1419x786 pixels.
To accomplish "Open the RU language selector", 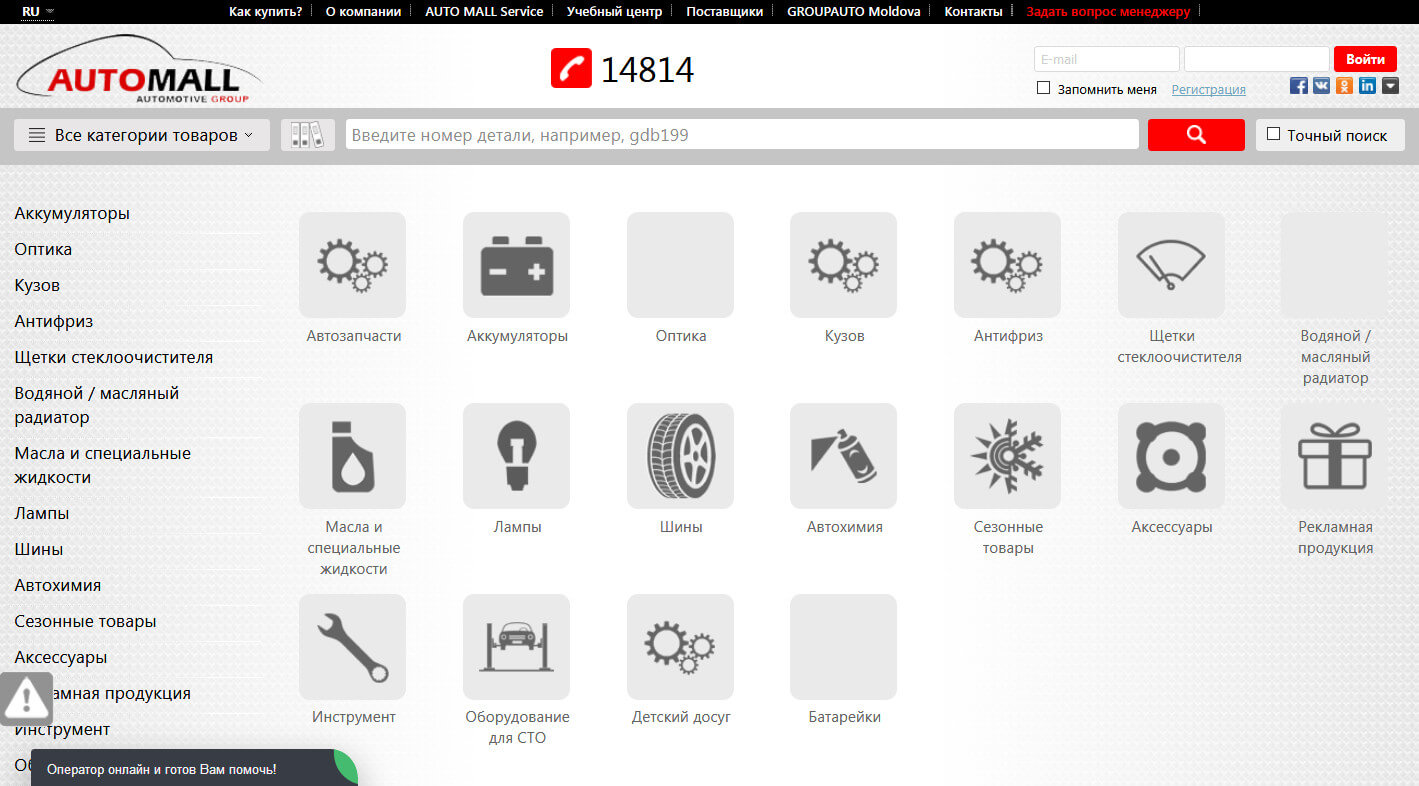I will click(38, 11).
